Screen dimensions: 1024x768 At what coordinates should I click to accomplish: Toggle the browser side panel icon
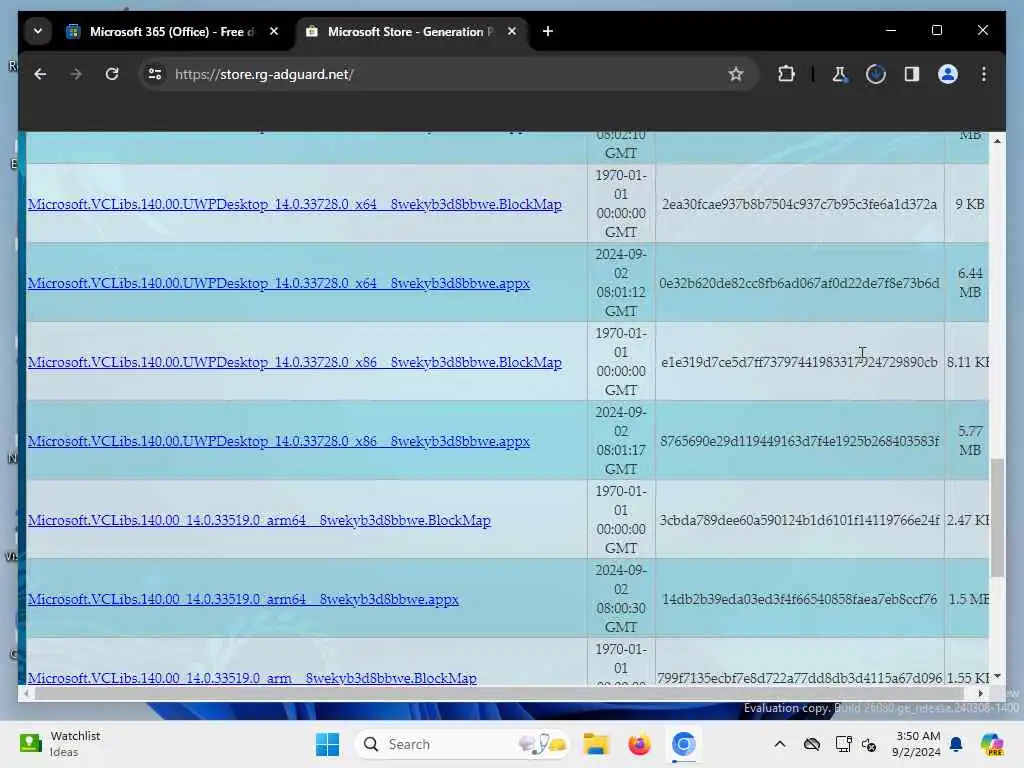(x=912, y=74)
